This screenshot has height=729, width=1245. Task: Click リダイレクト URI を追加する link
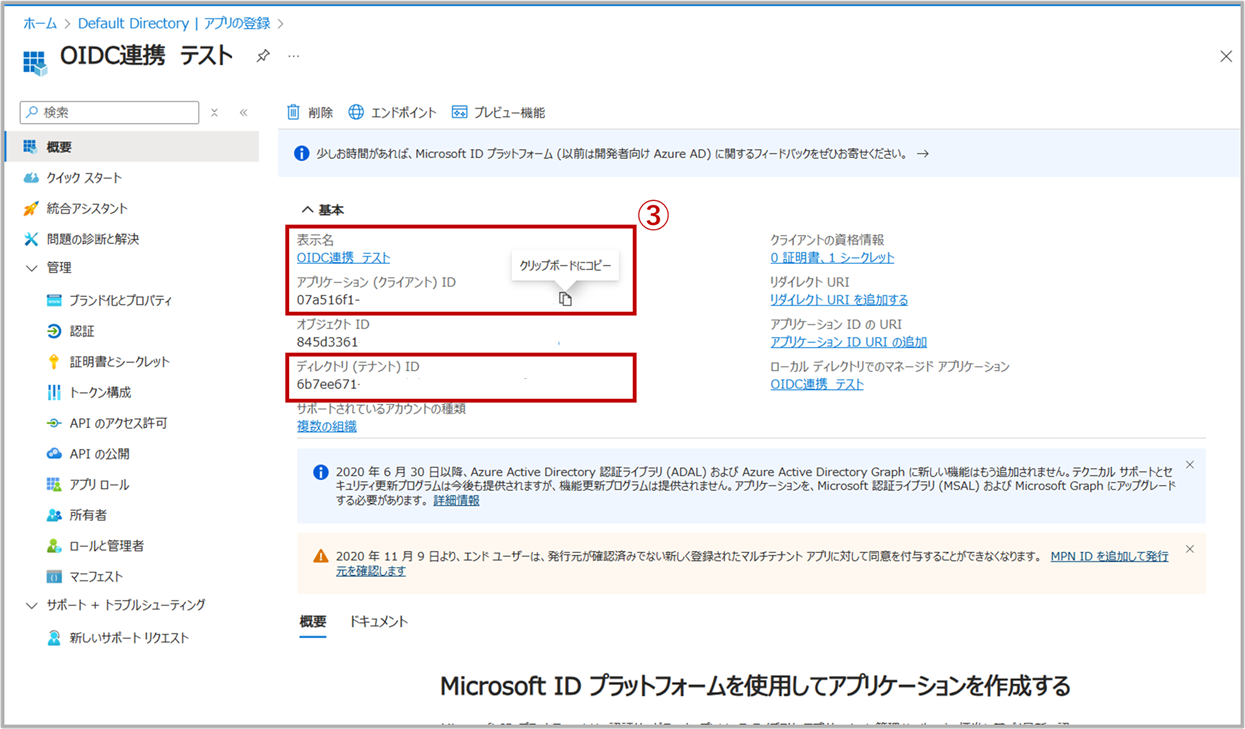(839, 300)
